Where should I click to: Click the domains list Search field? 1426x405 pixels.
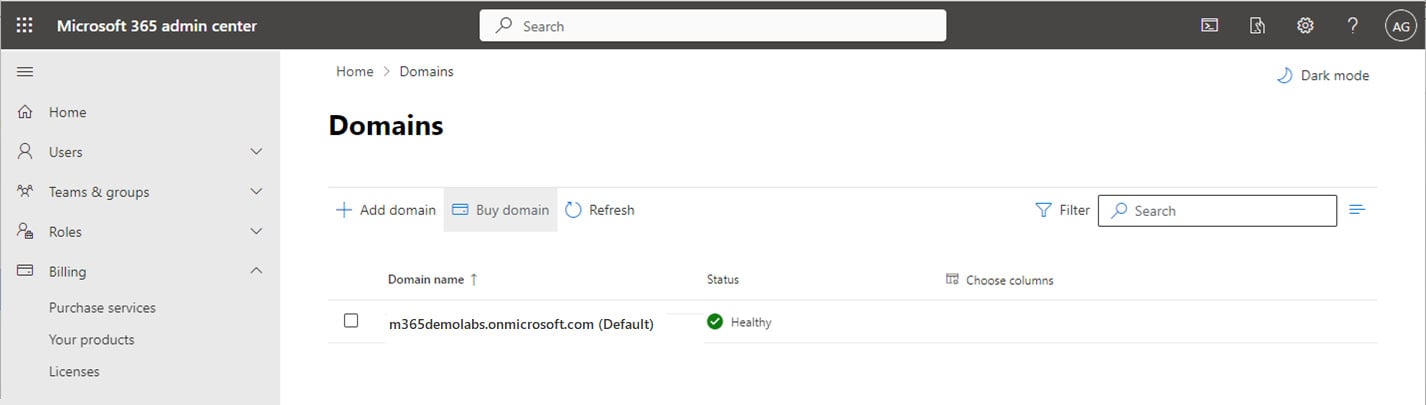coord(1217,211)
